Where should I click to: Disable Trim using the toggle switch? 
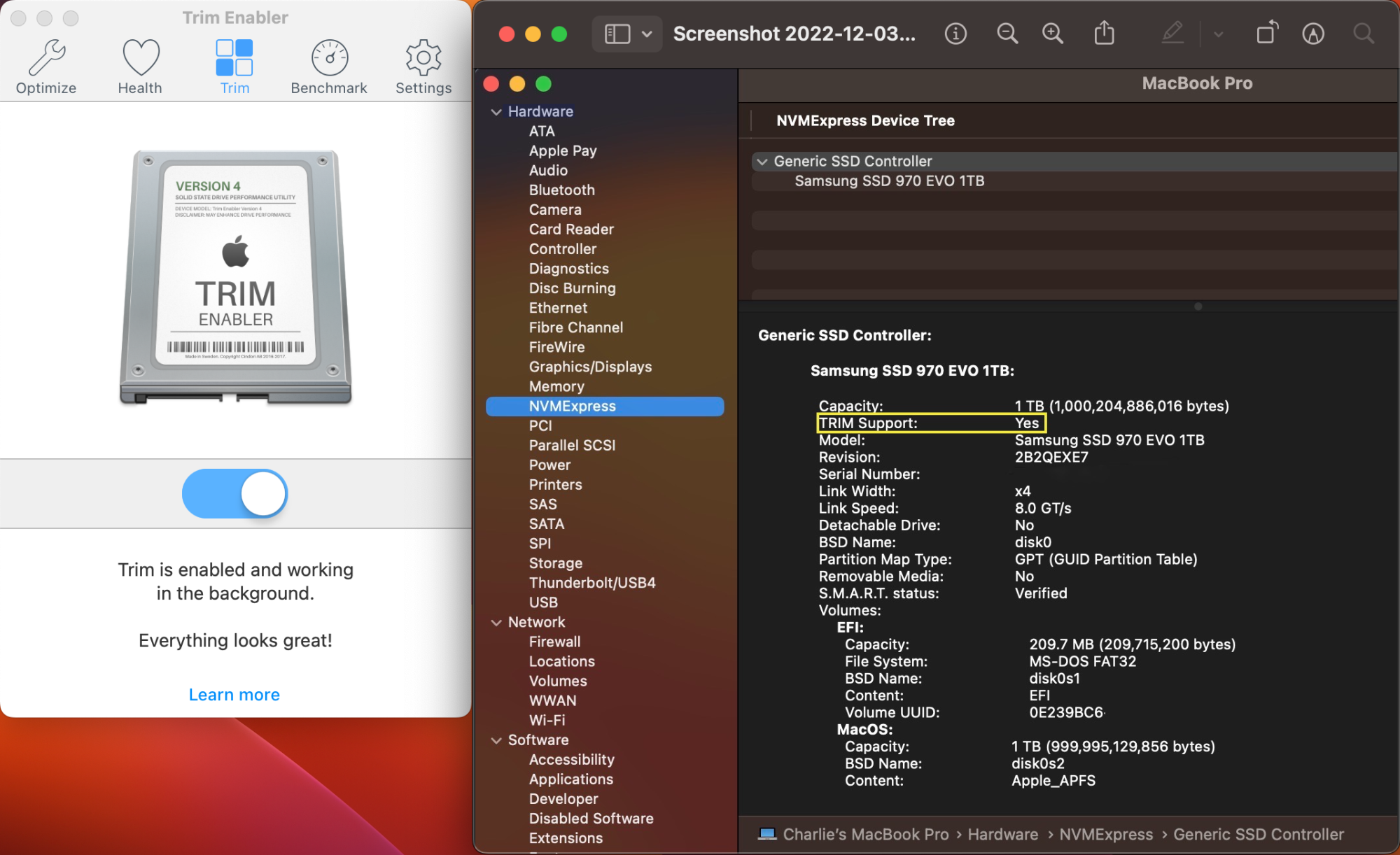(x=234, y=493)
